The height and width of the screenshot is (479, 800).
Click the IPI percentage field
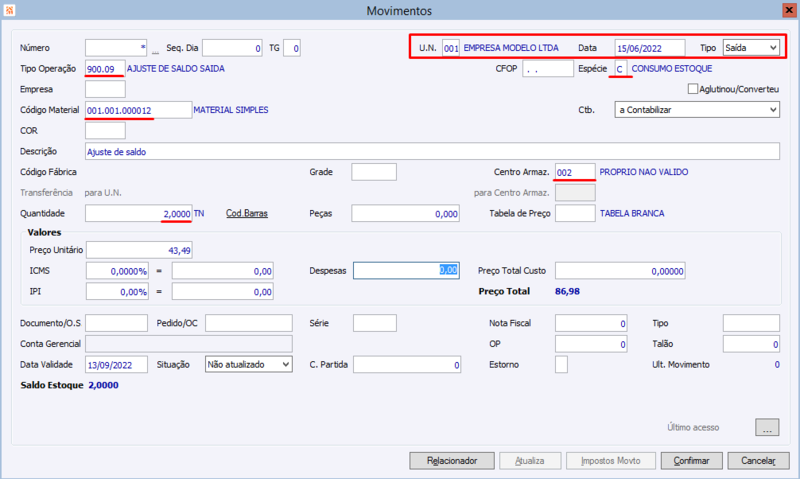(x=117, y=291)
